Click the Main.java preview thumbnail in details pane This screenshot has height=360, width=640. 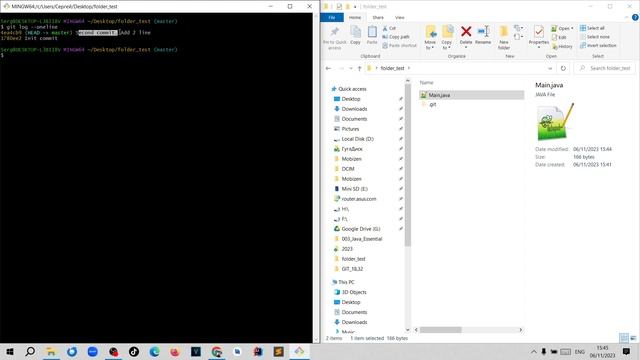click(555, 121)
